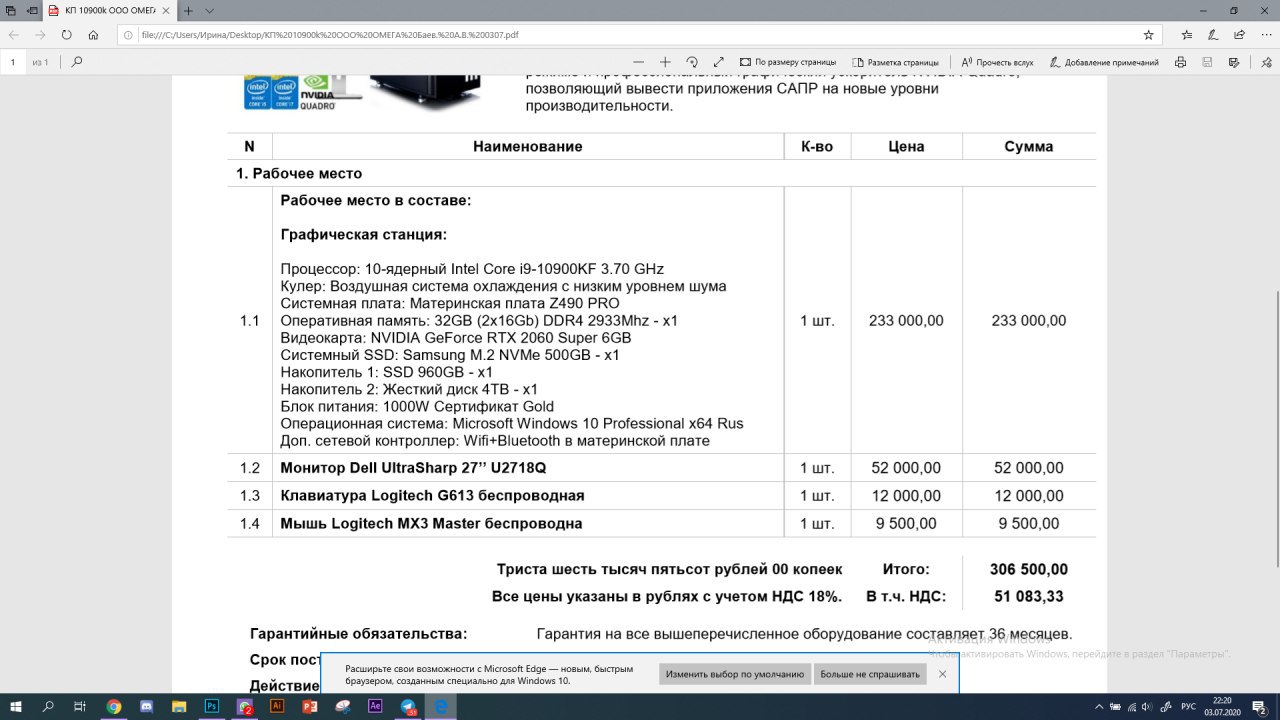Click the Save floppy-disk icon
The width and height of the screenshot is (1280, 720).
point(1207,62)
